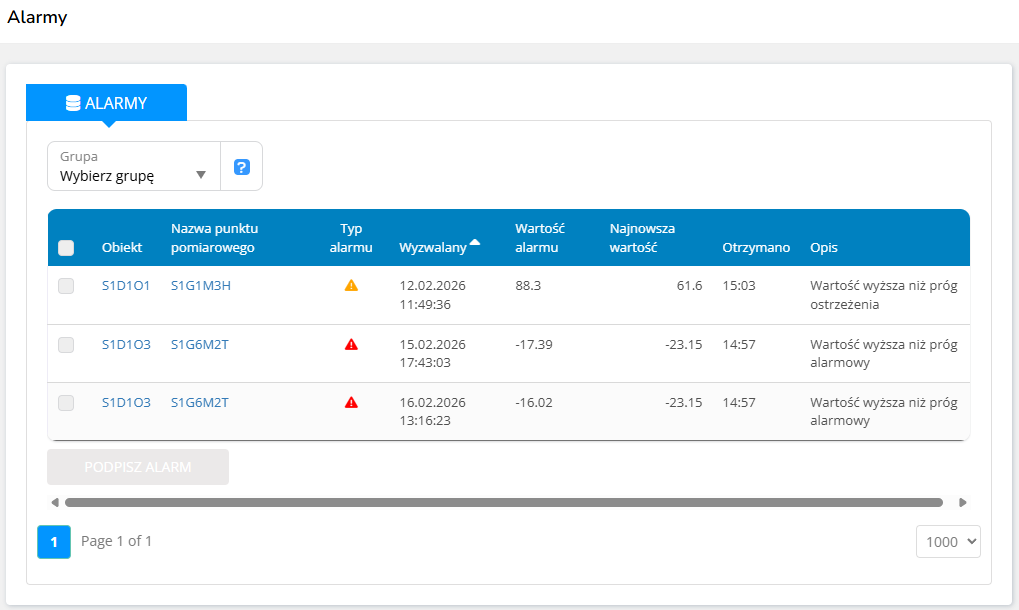Screen dimensions: 1019x610
Task: Open the Grupa 'Wybierz grupę' dropdown
Action: [133, 167]
